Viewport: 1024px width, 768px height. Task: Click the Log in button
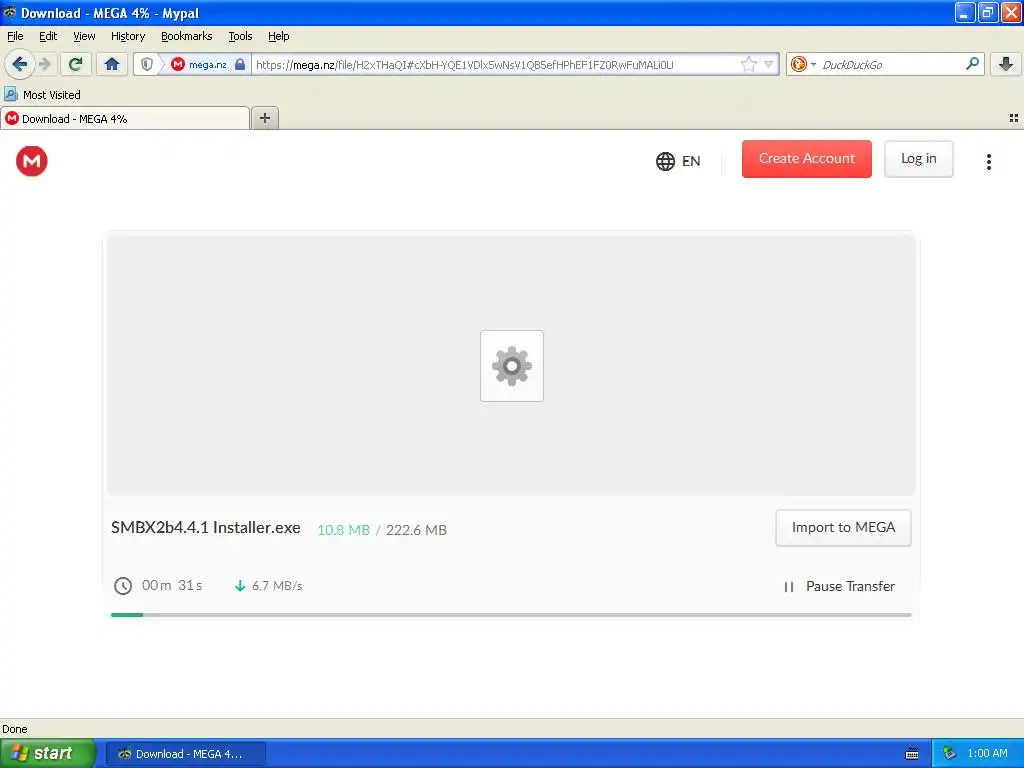pyautogui.click(x=918, y=159)
